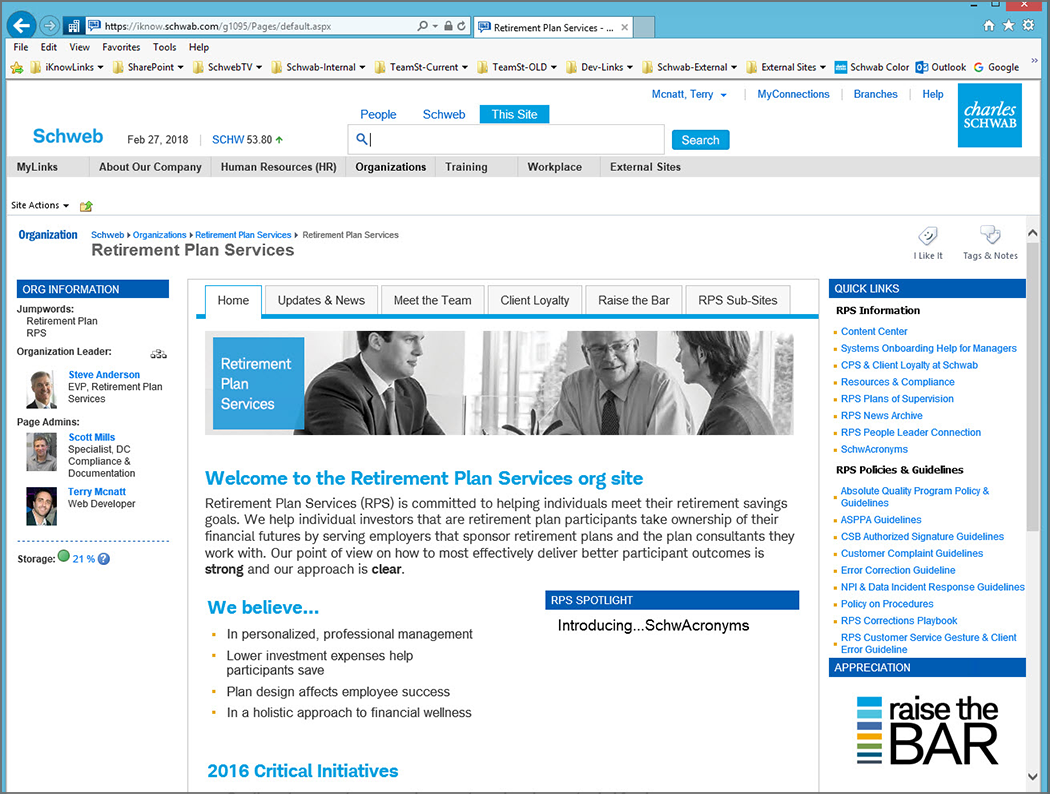The height and width of the screenshot is (794, 1050).
Task: Click the browser Back arrow button
Action: 21,25
